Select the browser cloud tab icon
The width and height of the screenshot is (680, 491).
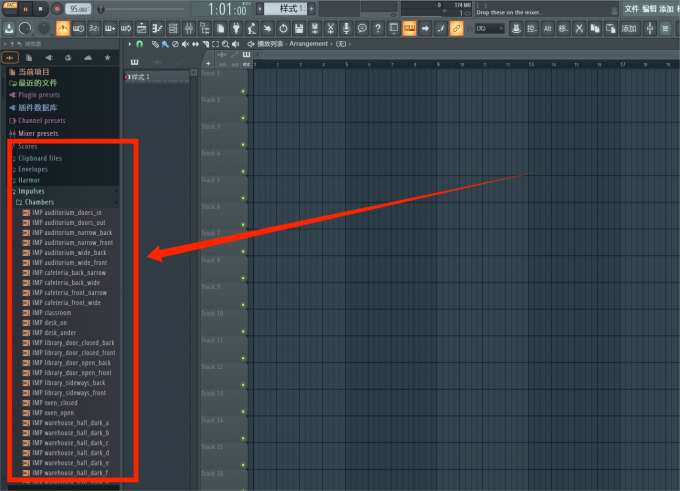[88, 58]
